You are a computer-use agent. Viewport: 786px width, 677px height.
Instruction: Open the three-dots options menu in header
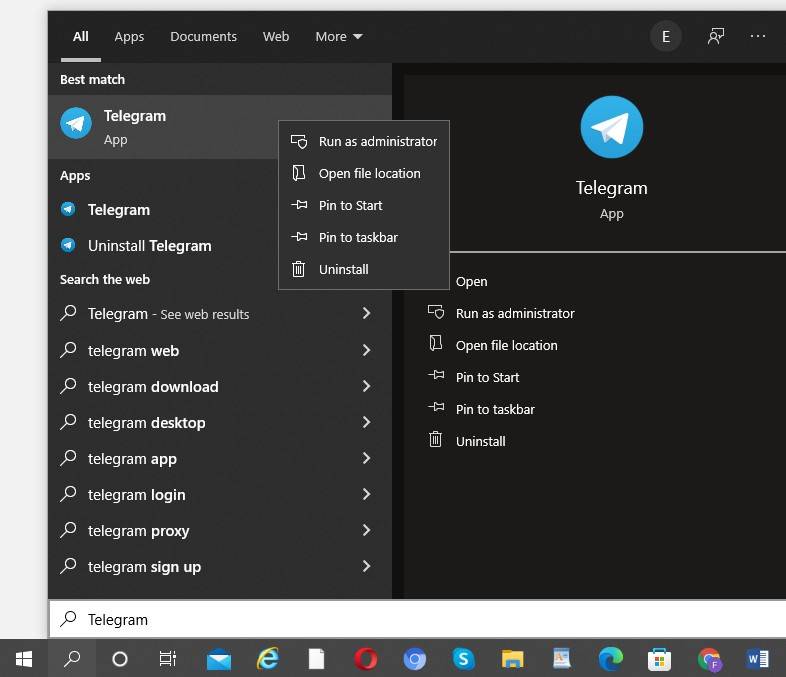pyautogui.click(x=758, y=36)
